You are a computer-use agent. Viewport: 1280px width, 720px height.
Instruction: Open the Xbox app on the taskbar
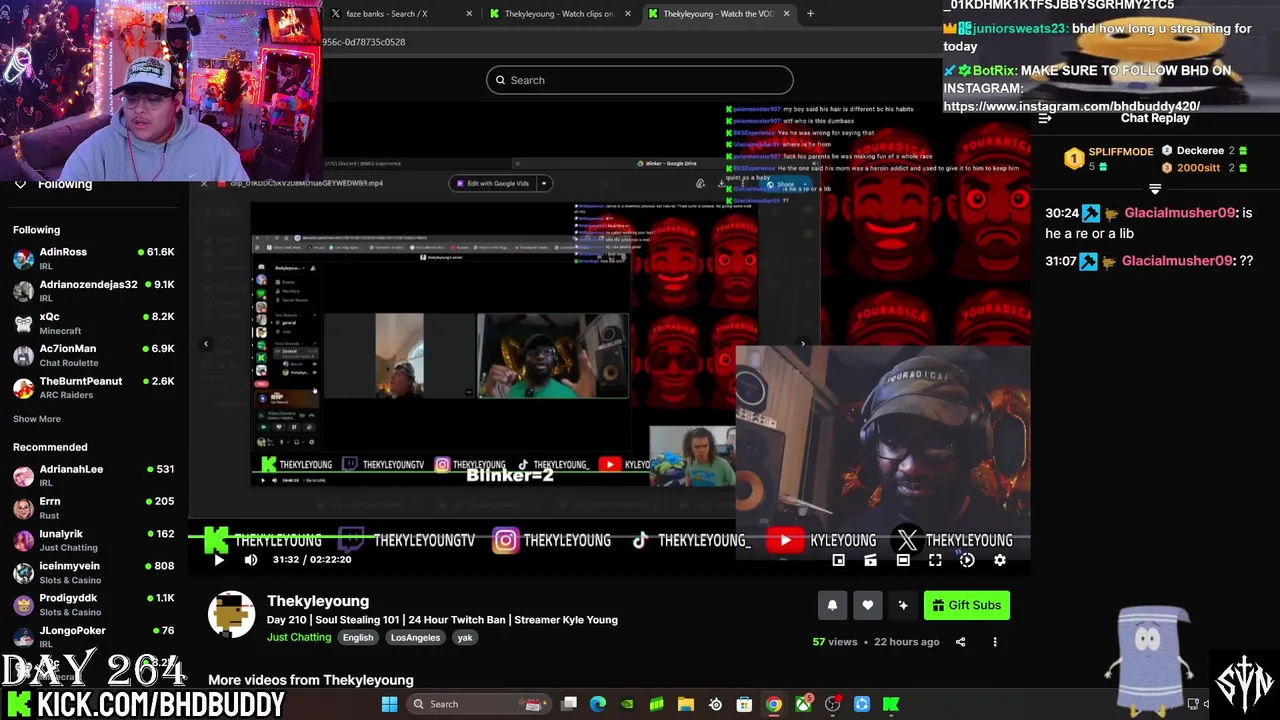click(803, 704)
